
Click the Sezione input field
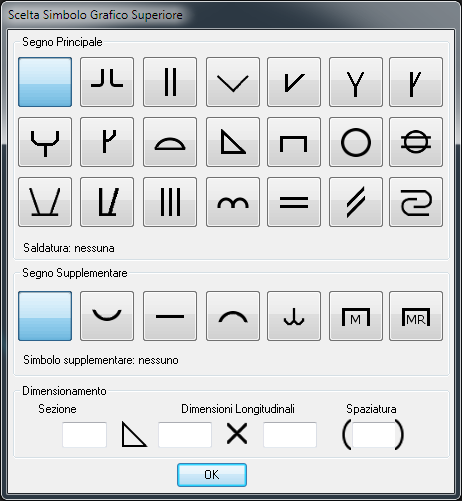[84, 435]
